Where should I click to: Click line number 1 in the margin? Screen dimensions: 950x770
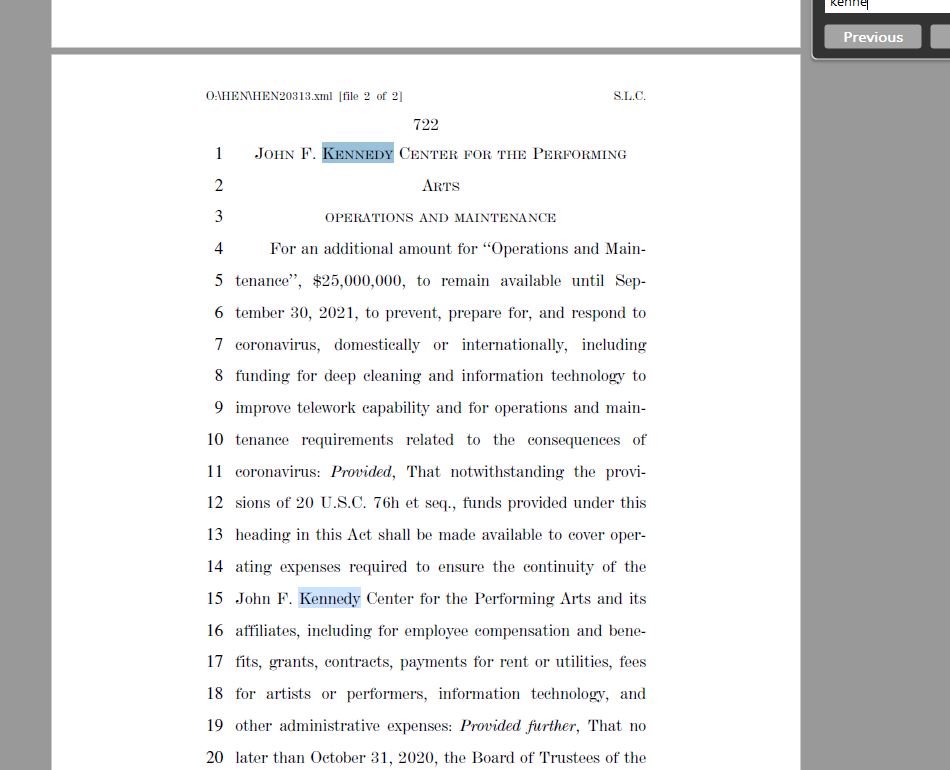coord(218,154)
